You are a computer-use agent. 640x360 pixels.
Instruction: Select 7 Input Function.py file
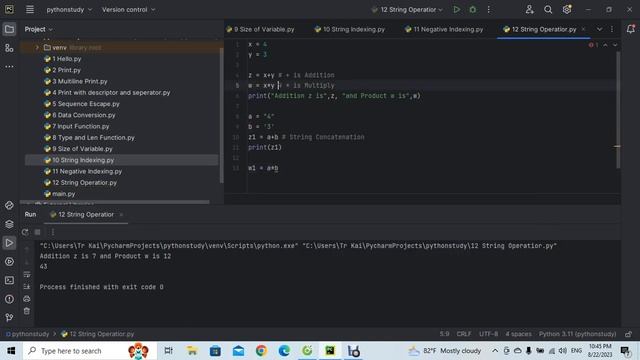pos(76,126)
